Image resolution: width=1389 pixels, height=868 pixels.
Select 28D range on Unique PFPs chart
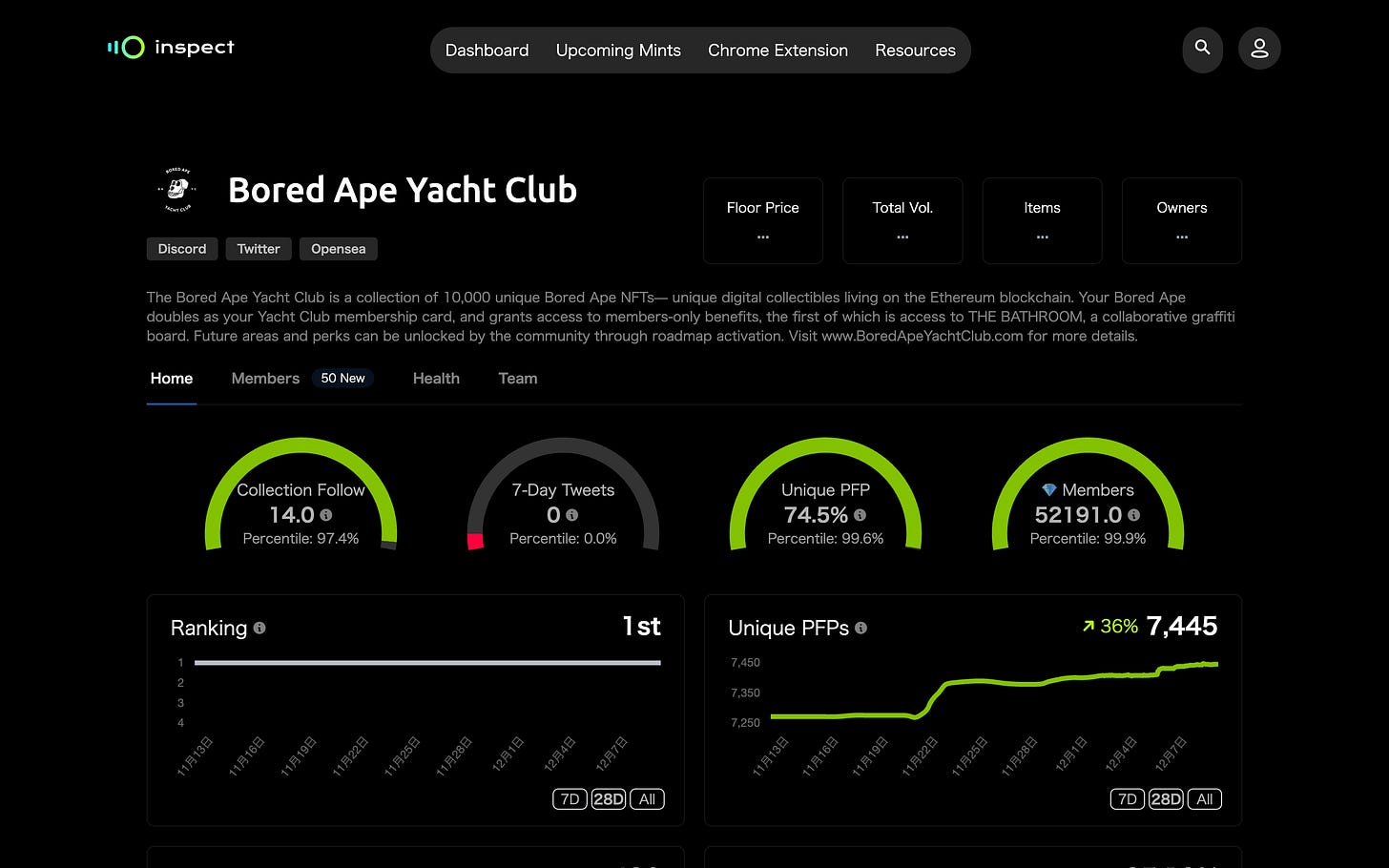tap(1166, 799)
